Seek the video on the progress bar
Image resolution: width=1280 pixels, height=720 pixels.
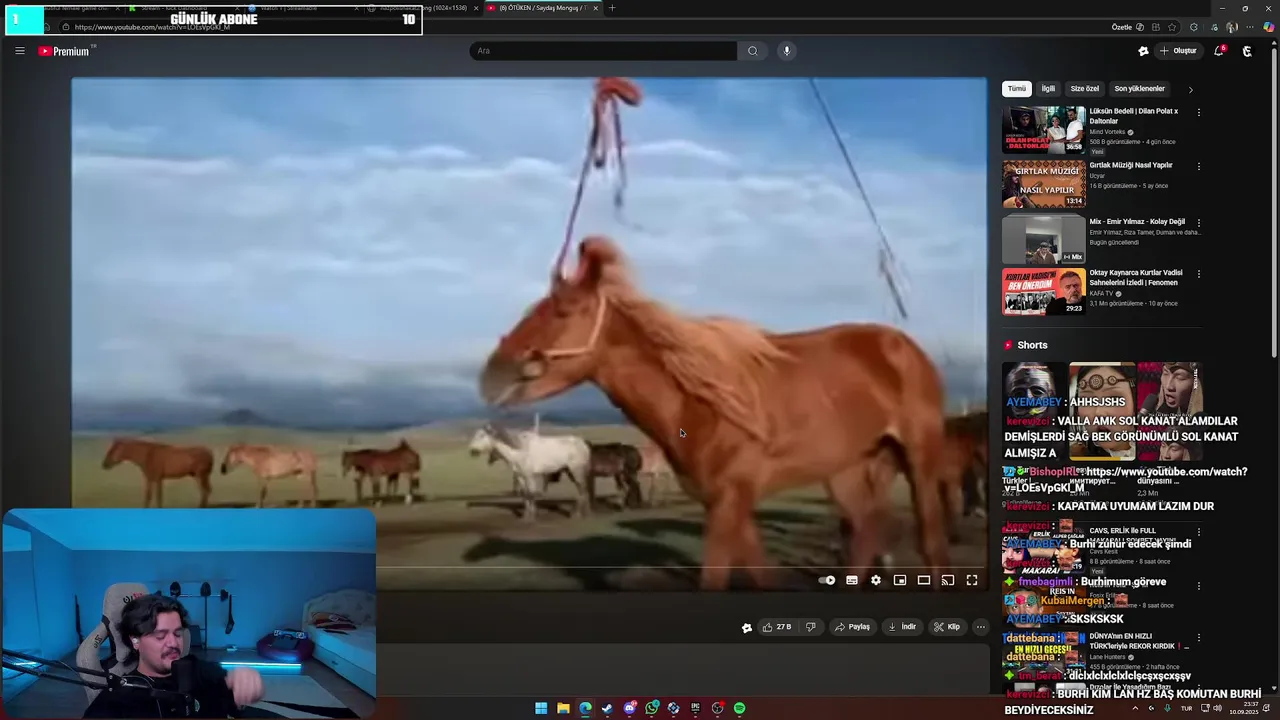681,567
